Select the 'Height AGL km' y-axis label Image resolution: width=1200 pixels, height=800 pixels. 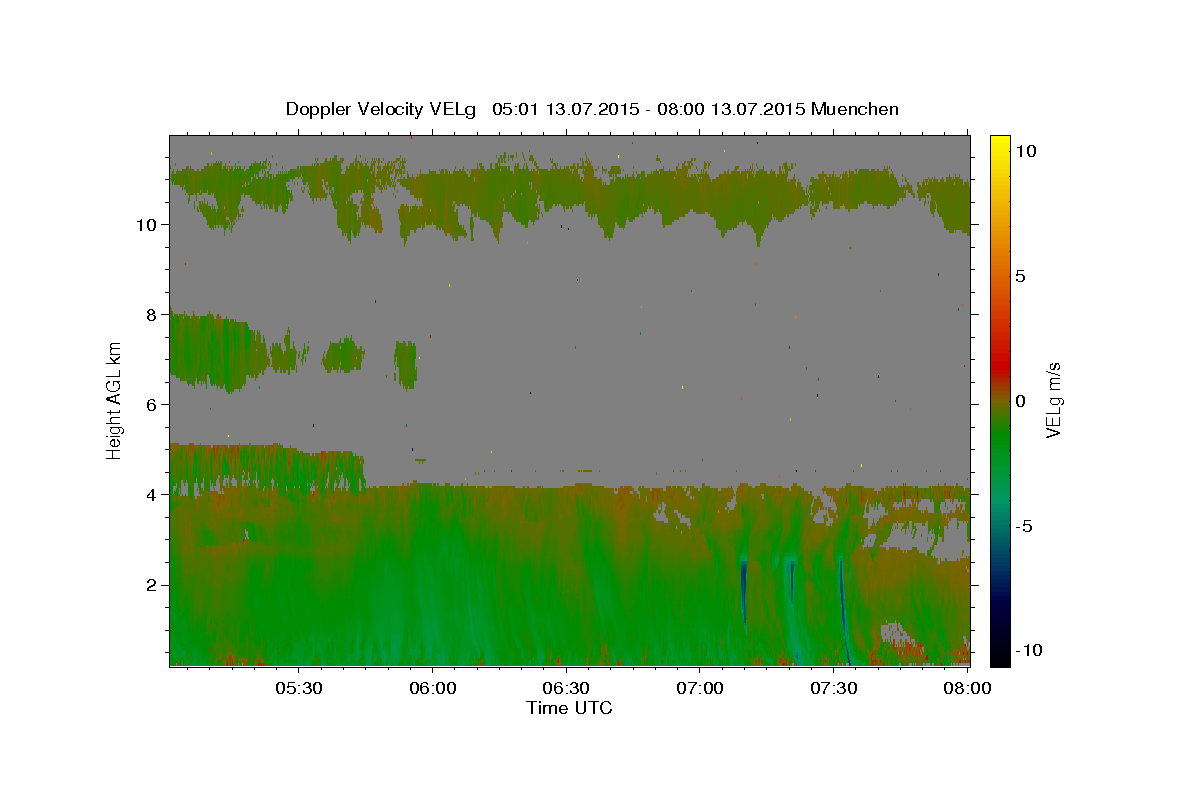(115, 400)
